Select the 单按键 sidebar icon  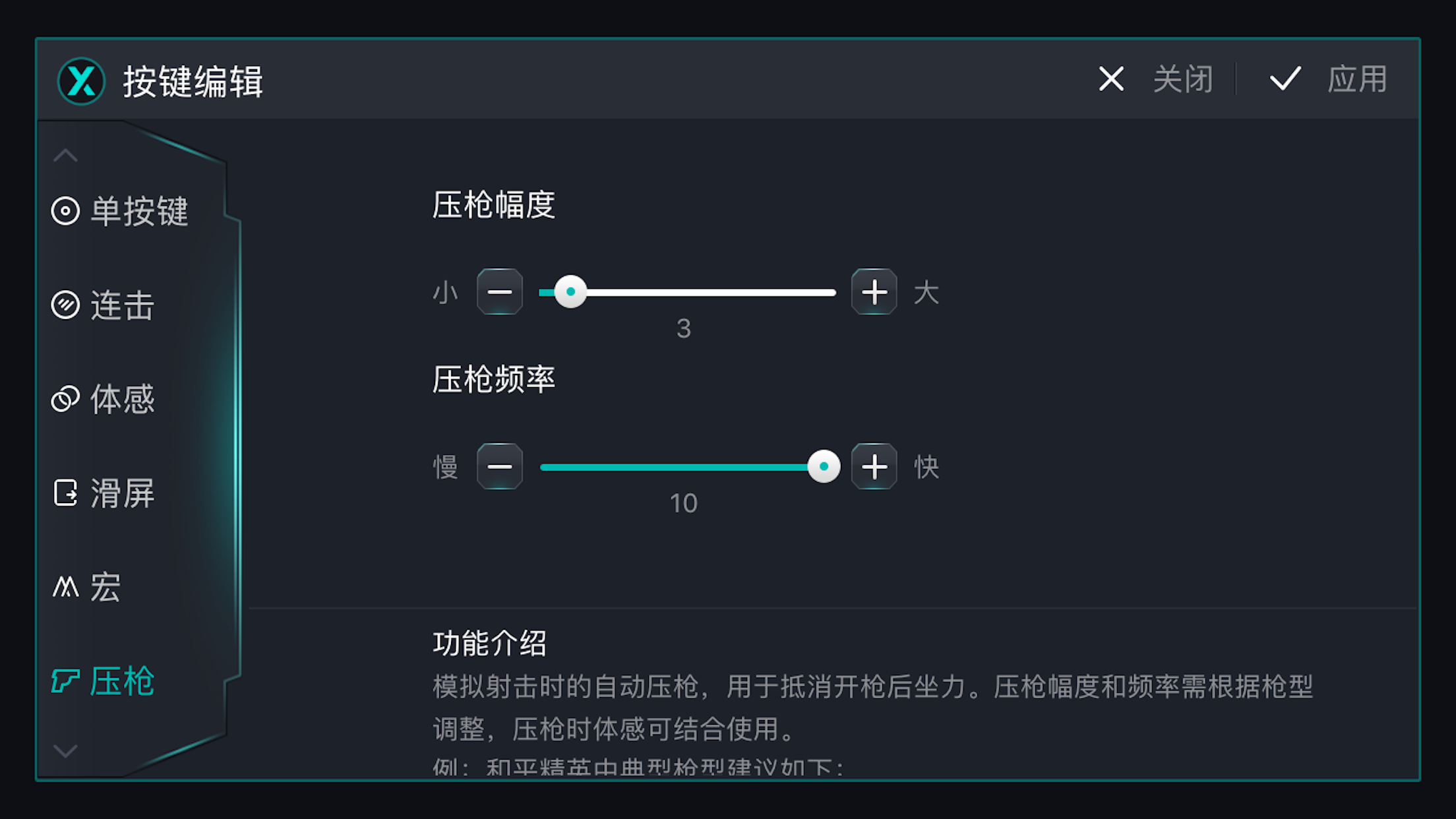click(x=65, y=211)
